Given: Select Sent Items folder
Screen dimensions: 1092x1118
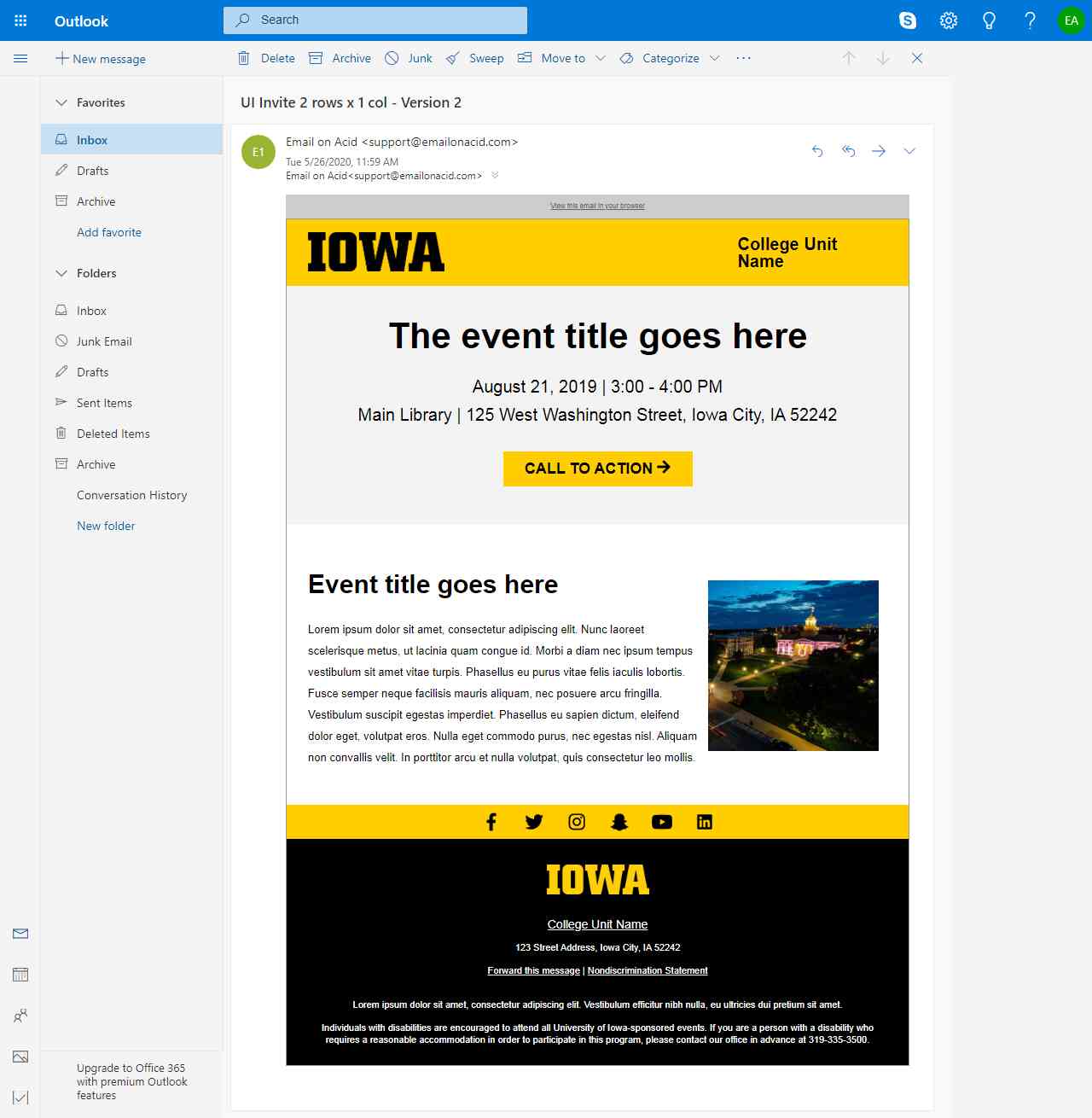Looking at the screenshot, I should pyautogui.click(x=104, y=403).
